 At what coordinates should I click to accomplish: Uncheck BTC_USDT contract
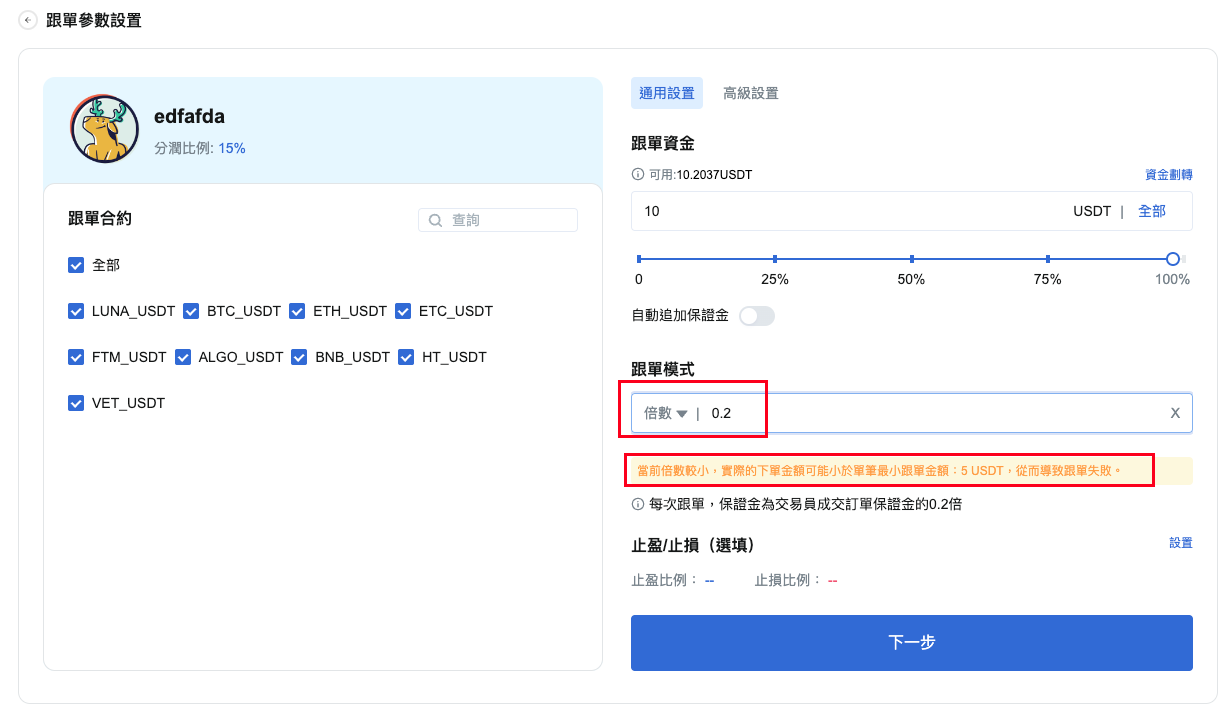(x=191, y=311)
